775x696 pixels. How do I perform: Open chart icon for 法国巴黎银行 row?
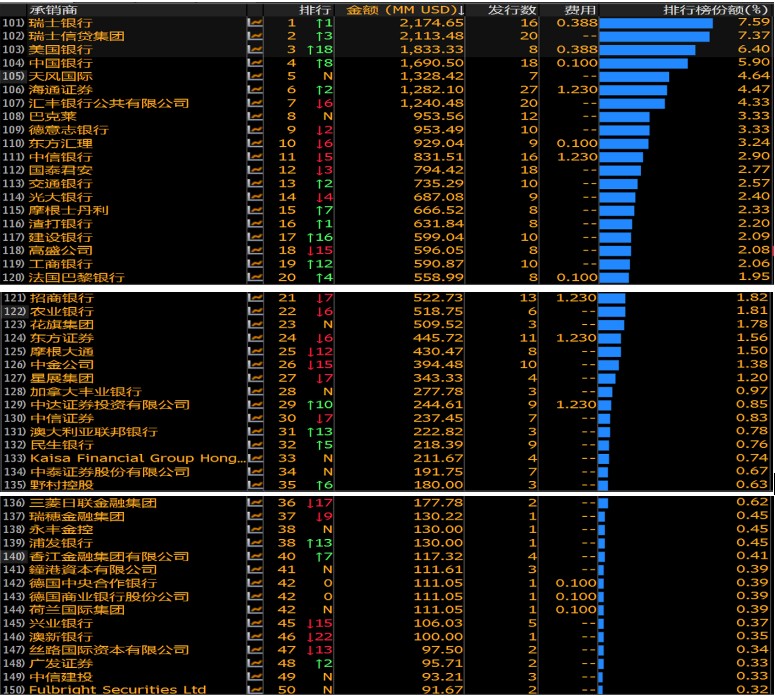[x=255, y=277]
